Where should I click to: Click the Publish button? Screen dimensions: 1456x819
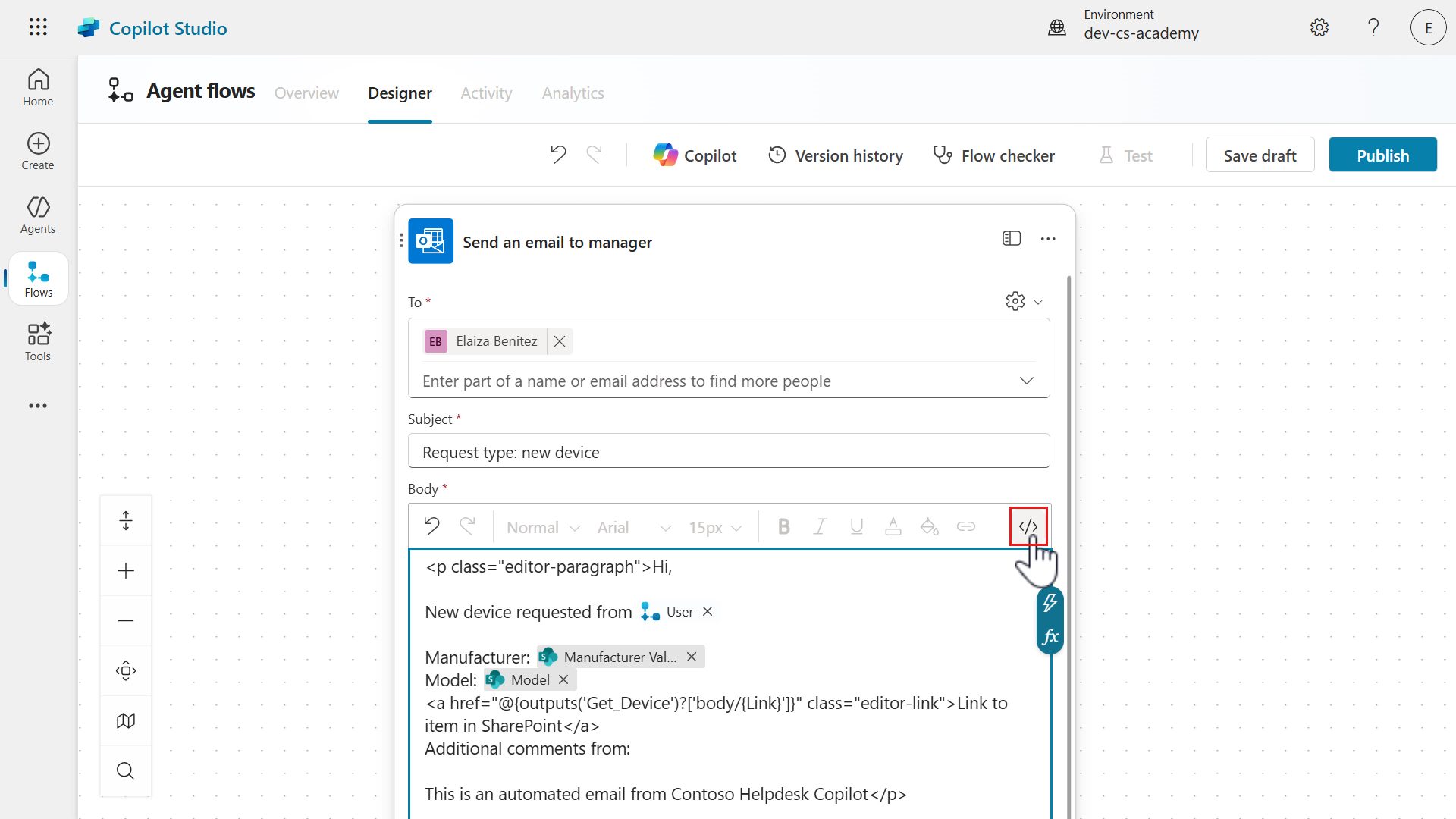(x=1382, y=155)
